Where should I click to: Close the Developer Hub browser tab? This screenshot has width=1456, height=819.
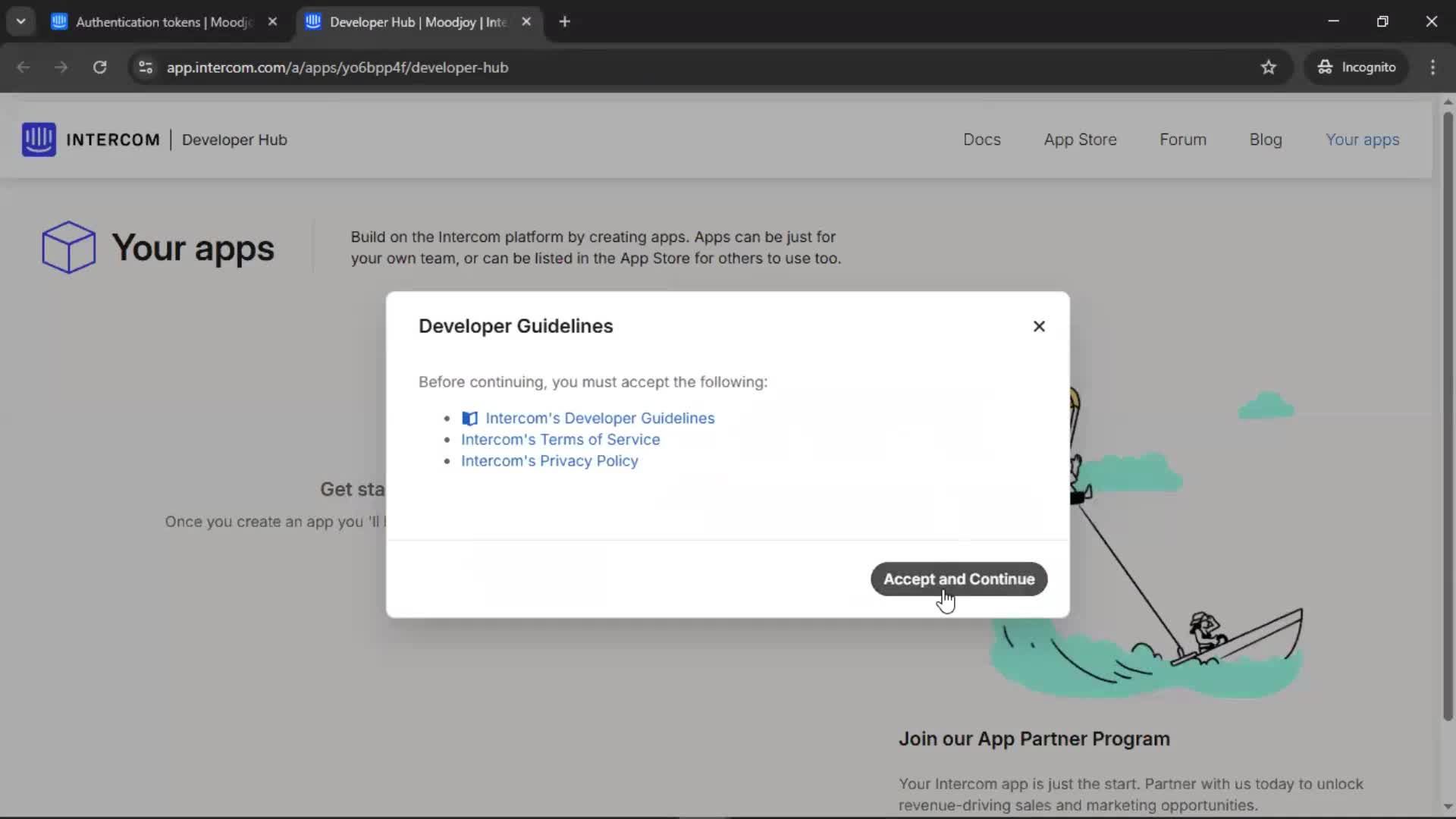[526, 22]
